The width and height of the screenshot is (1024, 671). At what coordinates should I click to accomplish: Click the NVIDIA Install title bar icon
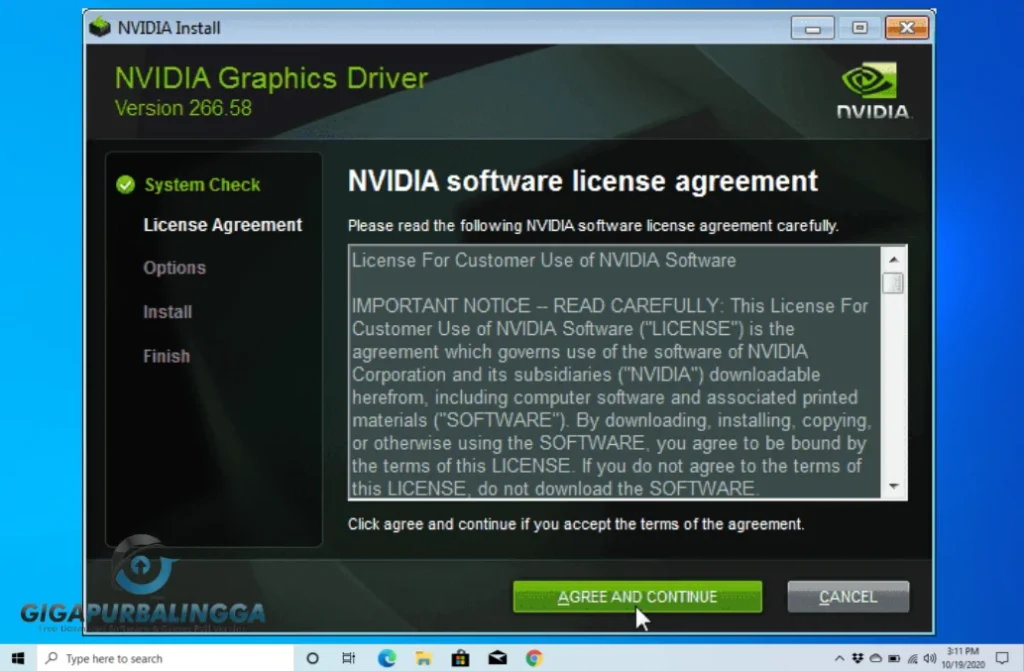[99, 27]
